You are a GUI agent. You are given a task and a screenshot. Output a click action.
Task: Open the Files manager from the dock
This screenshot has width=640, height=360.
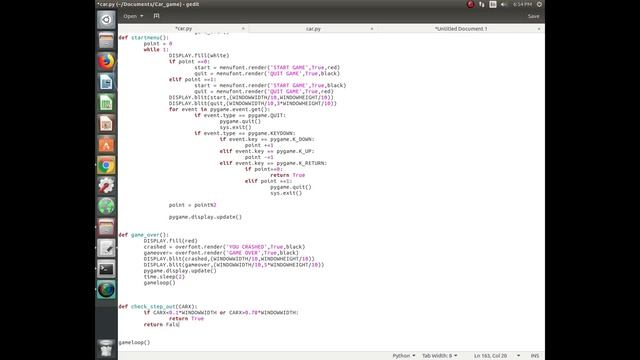click(106, 41)
